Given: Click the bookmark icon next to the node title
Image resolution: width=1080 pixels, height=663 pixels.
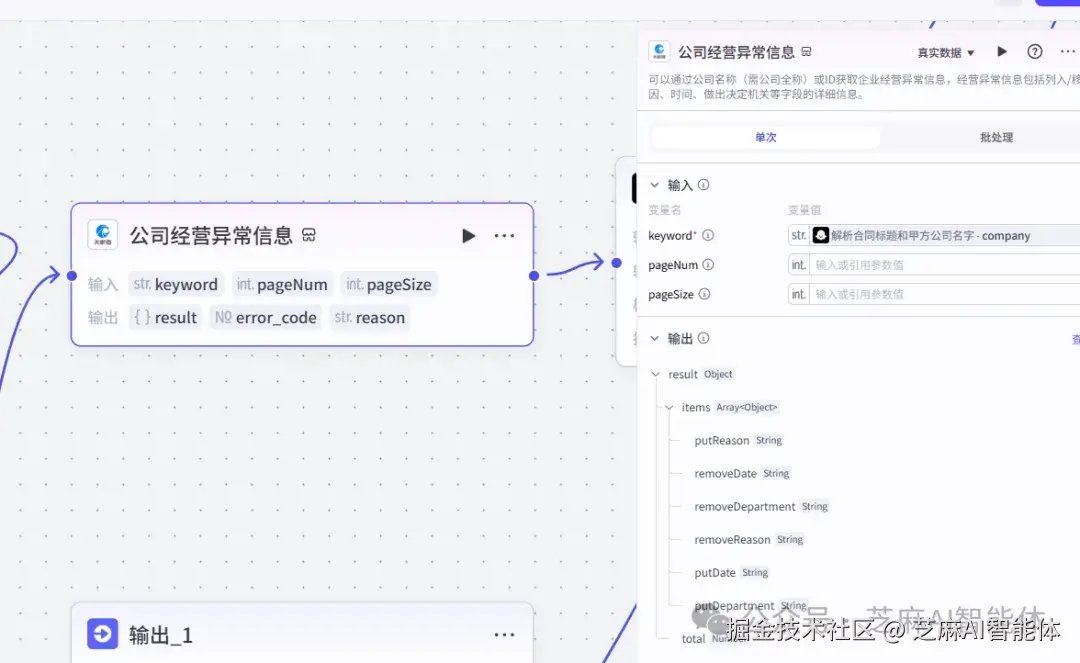Looking at the screenshot, I should [308, 236].
